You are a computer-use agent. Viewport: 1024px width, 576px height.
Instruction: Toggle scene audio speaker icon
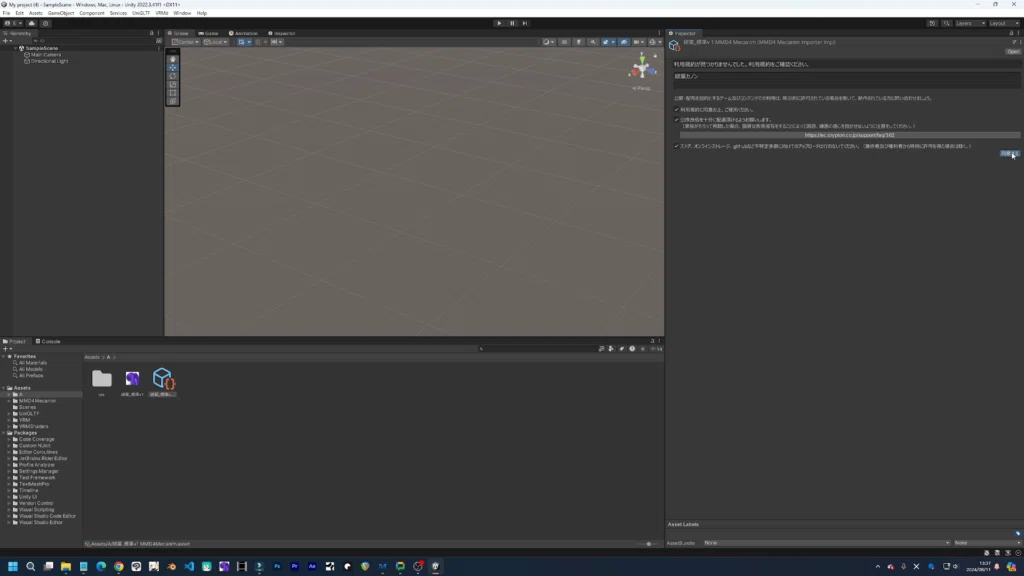point(593,42)
